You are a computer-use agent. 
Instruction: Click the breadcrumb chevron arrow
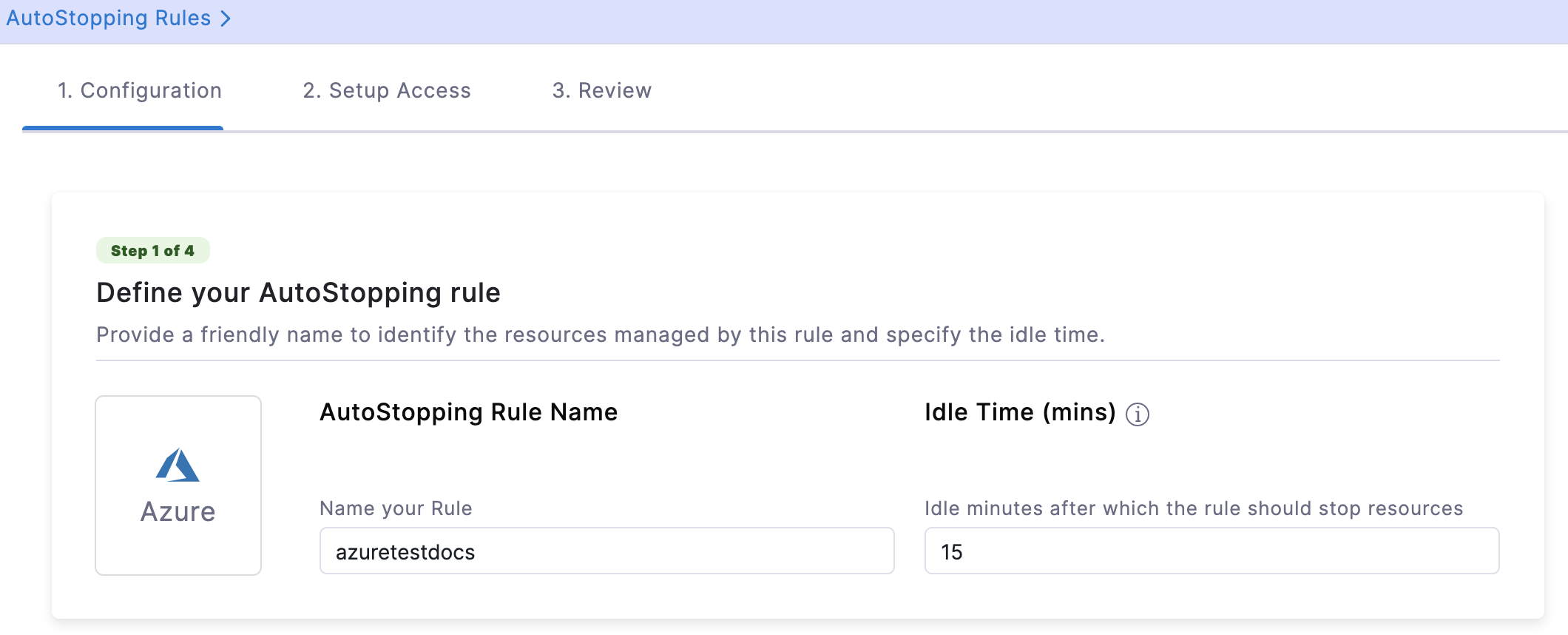(x=226, y=19)
